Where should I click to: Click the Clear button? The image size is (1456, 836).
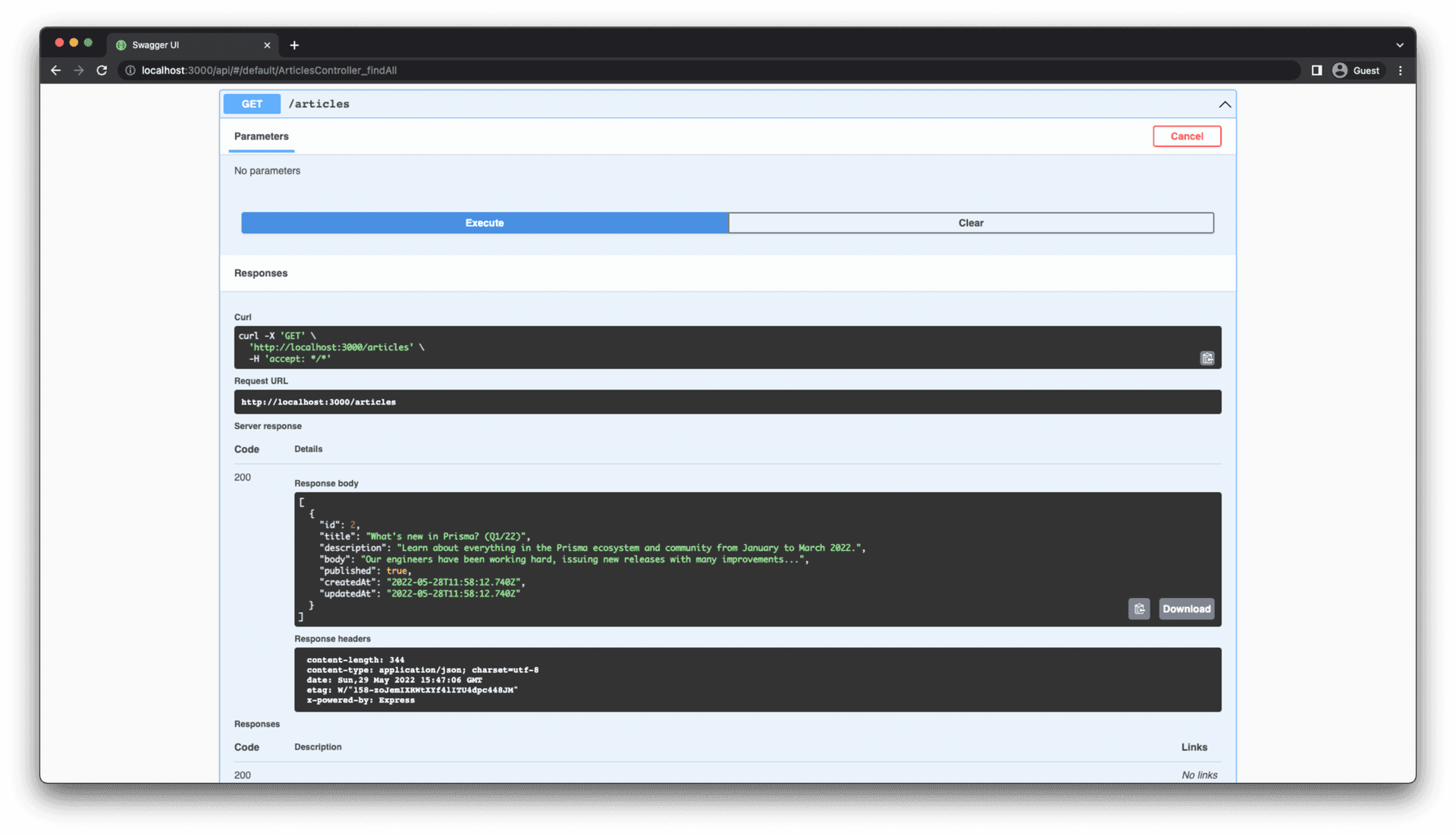coord(970,222)
